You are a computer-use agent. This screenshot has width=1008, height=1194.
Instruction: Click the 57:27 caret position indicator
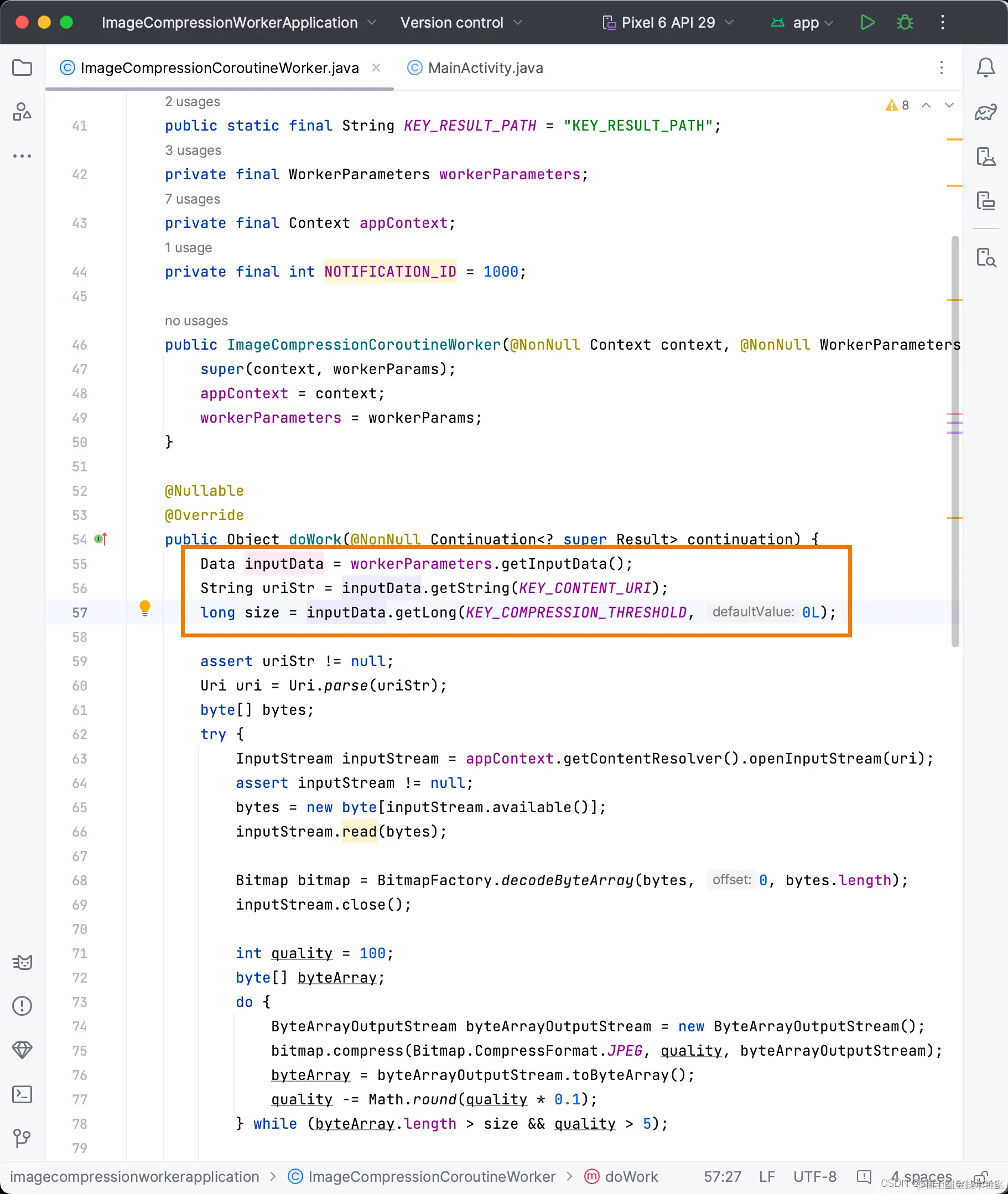click(x=723, y=1177)
